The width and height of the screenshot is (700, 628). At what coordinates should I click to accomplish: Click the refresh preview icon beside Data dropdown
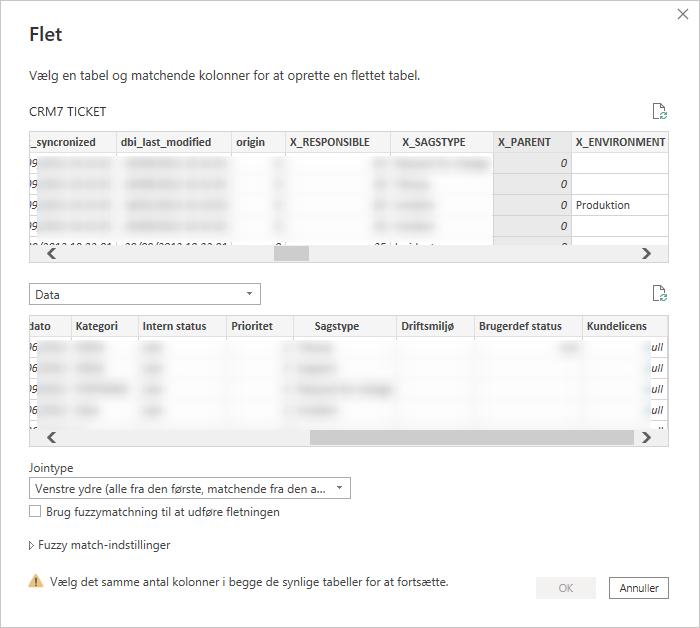(659, 293)
